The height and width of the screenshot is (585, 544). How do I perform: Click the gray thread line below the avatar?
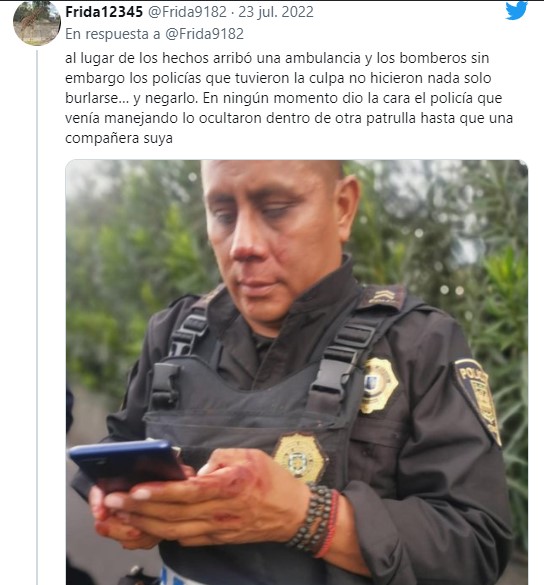[37, 317]
